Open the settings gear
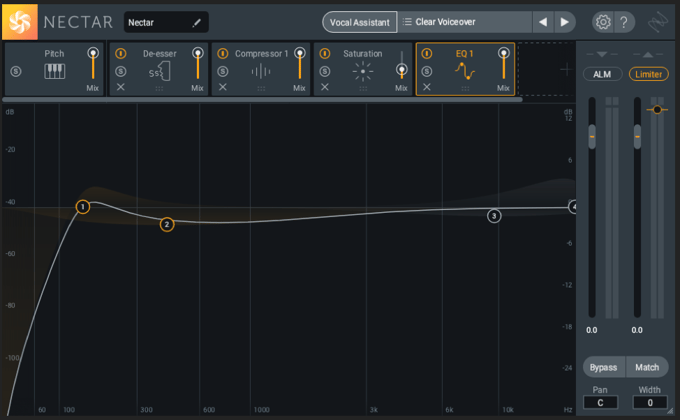 pos(603,22)
